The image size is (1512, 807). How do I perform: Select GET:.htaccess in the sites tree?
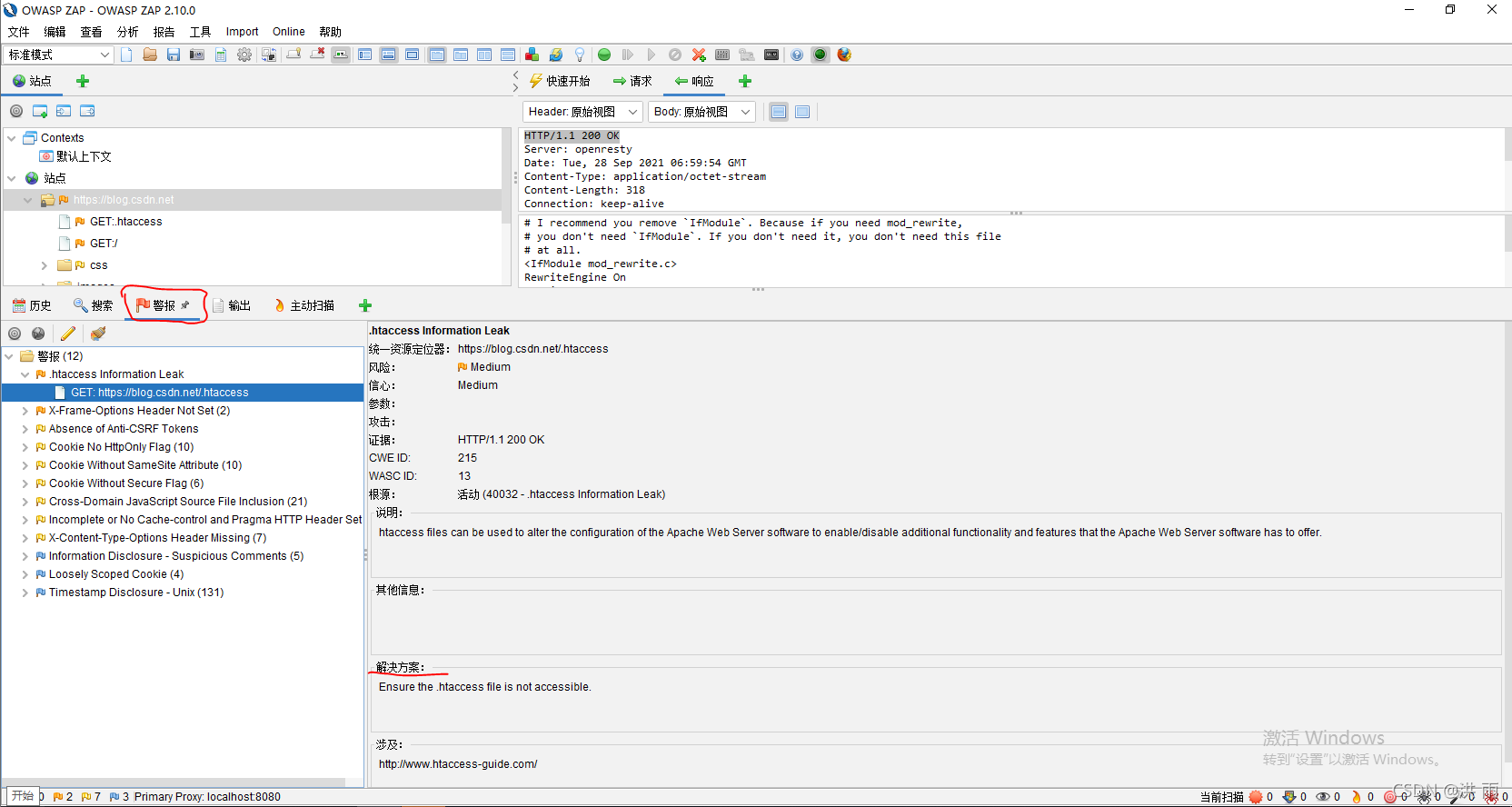tap(125, 222)
